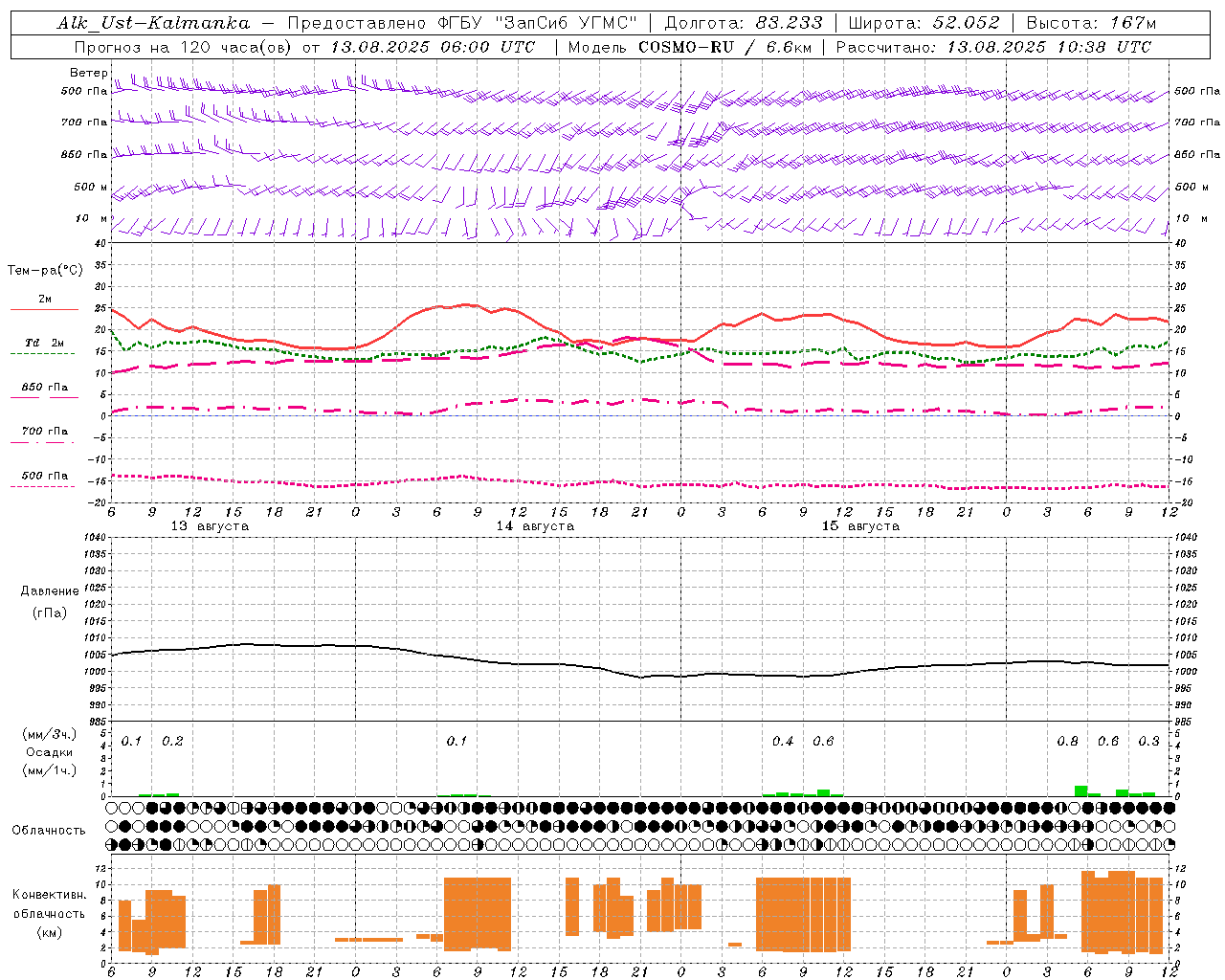Click the Тем-ра(°C) axis title
The width and height of the screenshot is (1225, 980).
pyautogui.click(x=45, y=271)
